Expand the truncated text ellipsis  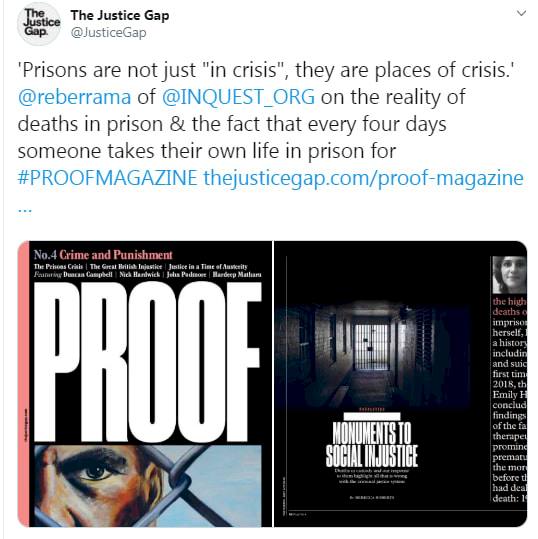25,208
